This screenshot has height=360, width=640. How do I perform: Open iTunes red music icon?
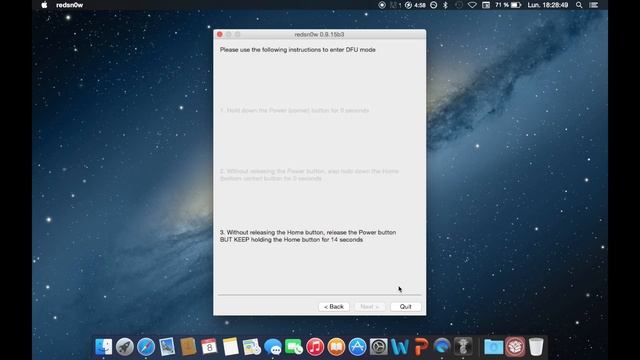(x=315, y=347)
